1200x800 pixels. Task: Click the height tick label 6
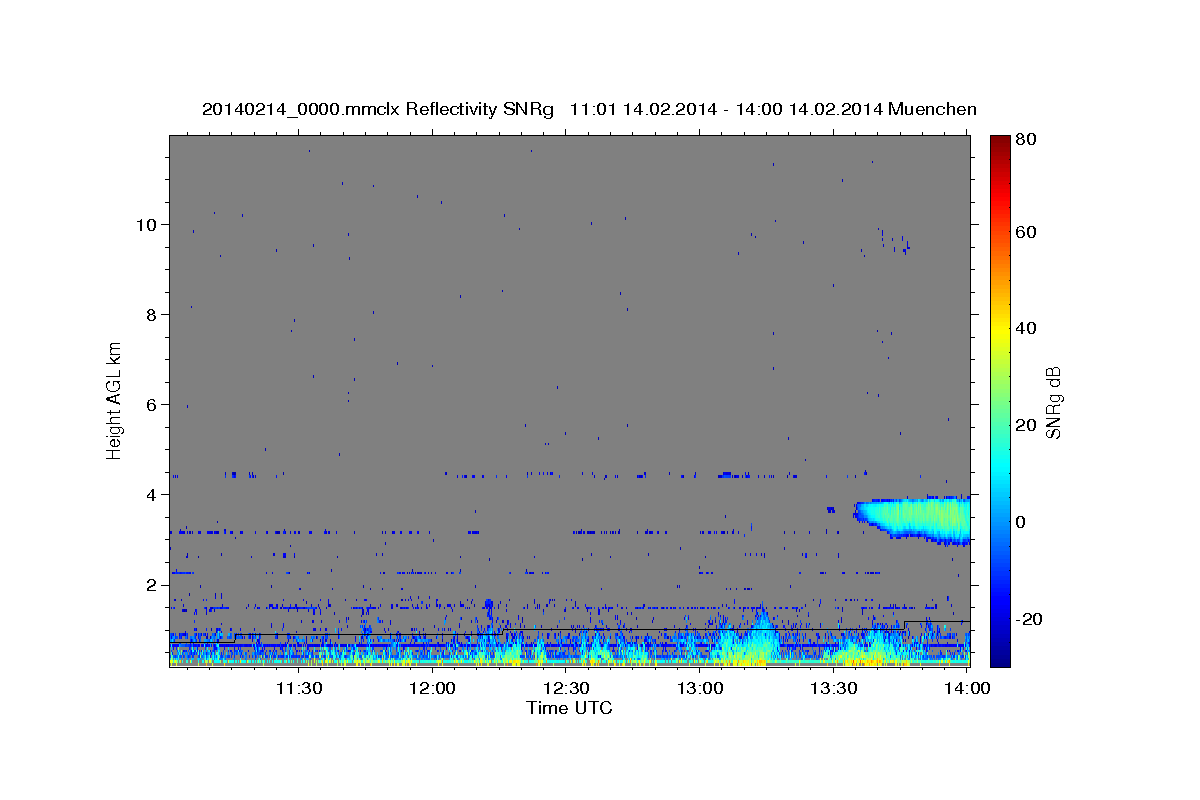pyautogui.click(x=151, y=404)
